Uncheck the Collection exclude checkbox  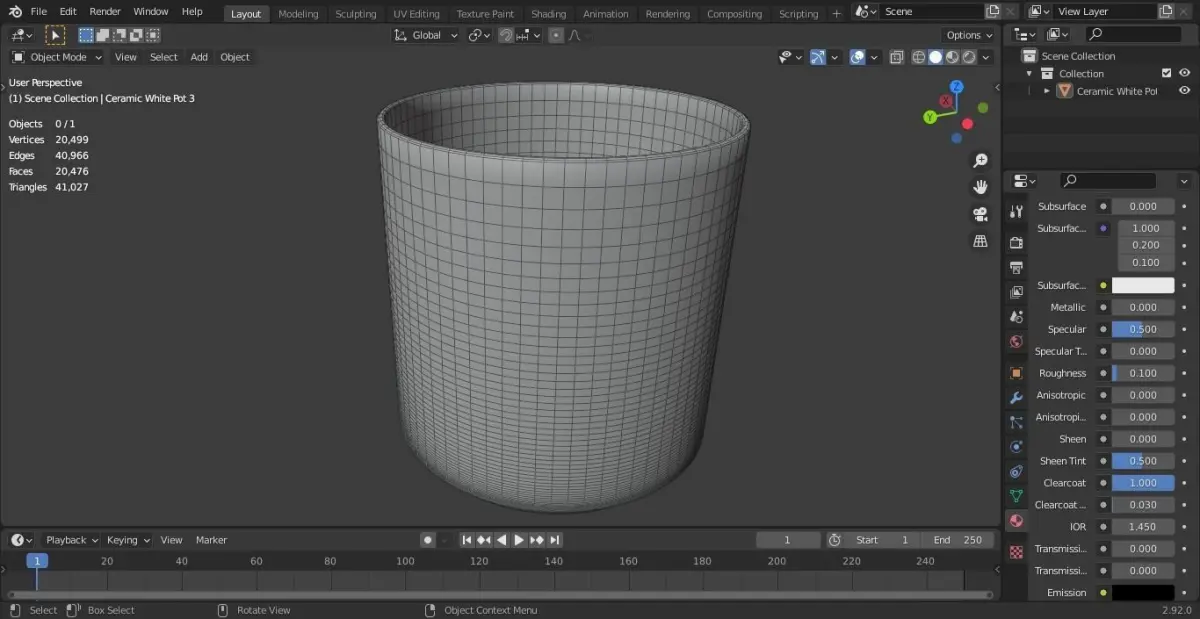coord(1166,73)
